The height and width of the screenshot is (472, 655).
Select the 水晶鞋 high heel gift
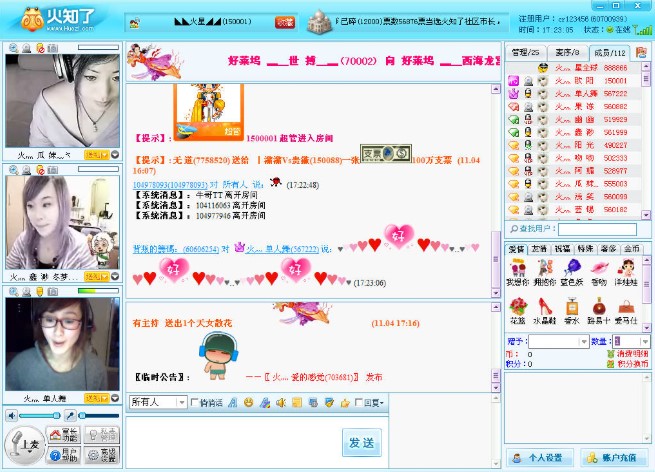coord(545,311)
